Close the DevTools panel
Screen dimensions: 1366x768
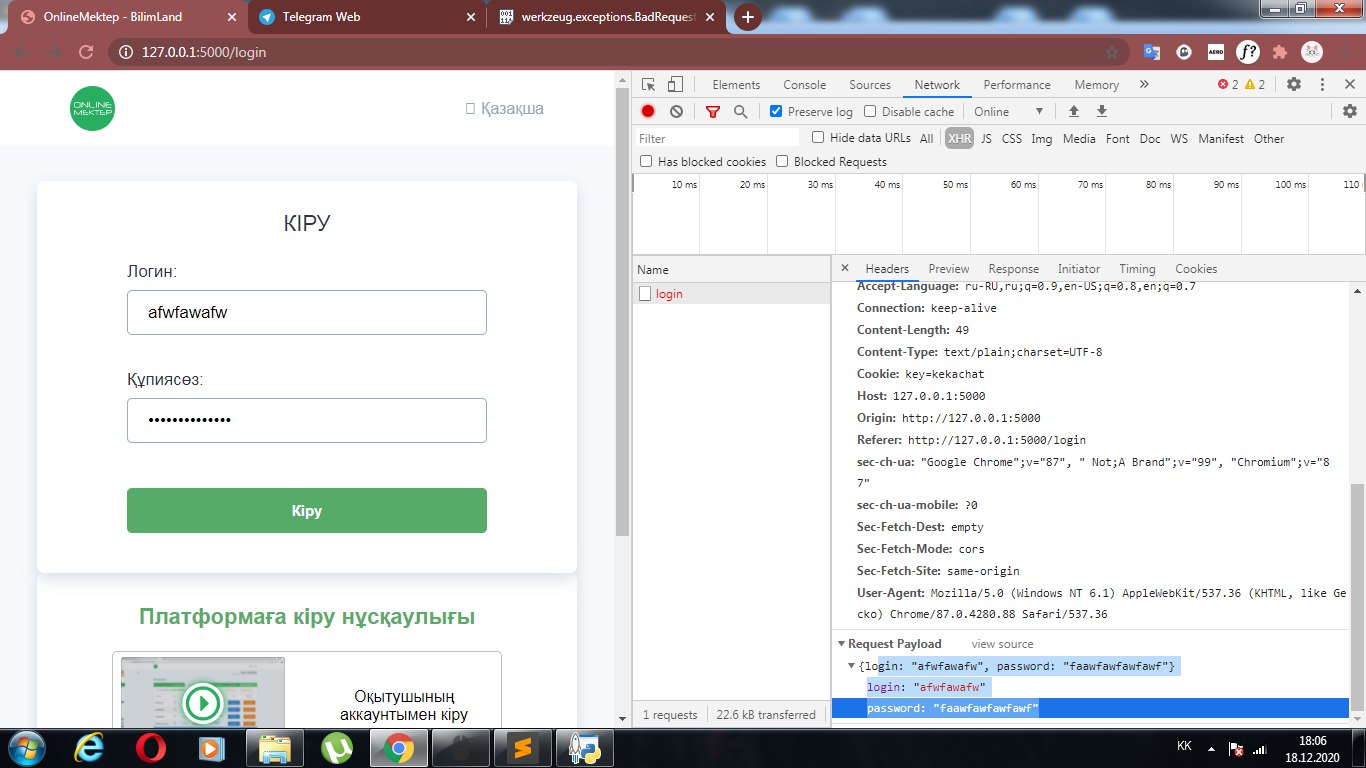pyautogui.click(x=1348, y=85)
